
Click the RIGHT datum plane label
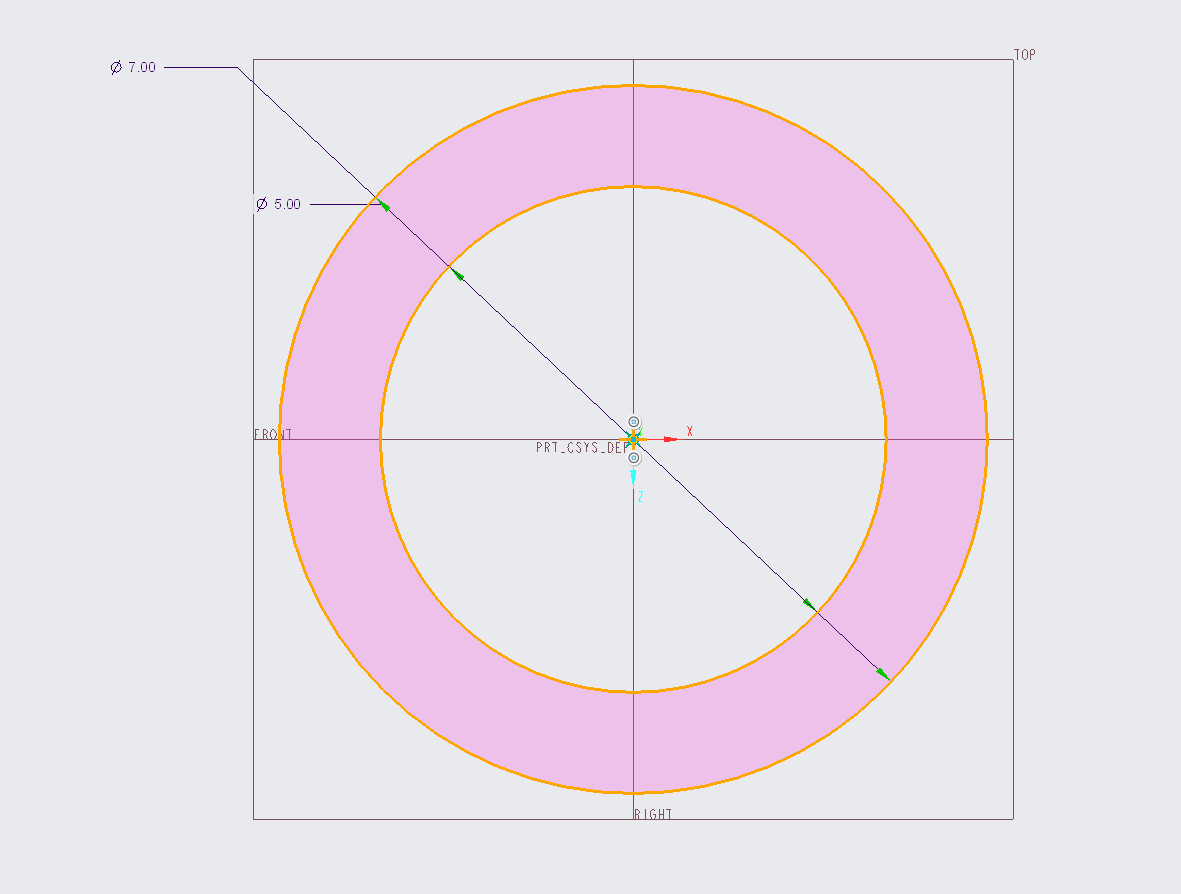(653, 814)
